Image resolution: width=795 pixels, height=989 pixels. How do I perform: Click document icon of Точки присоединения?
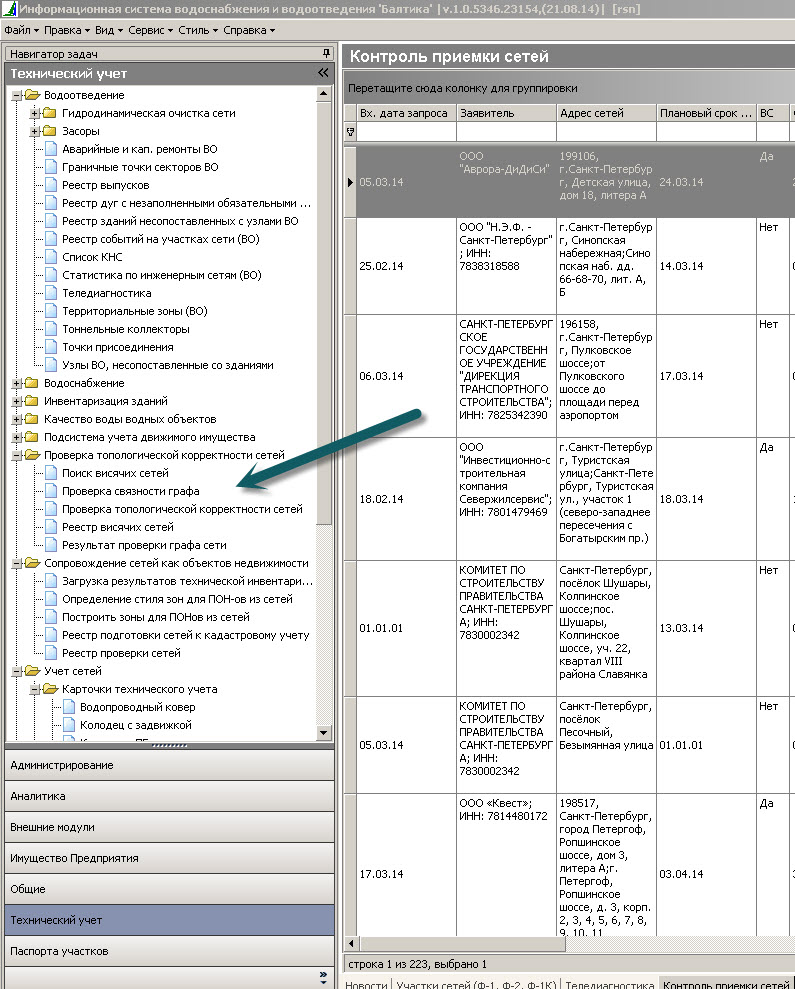click(x=50, y=347)
